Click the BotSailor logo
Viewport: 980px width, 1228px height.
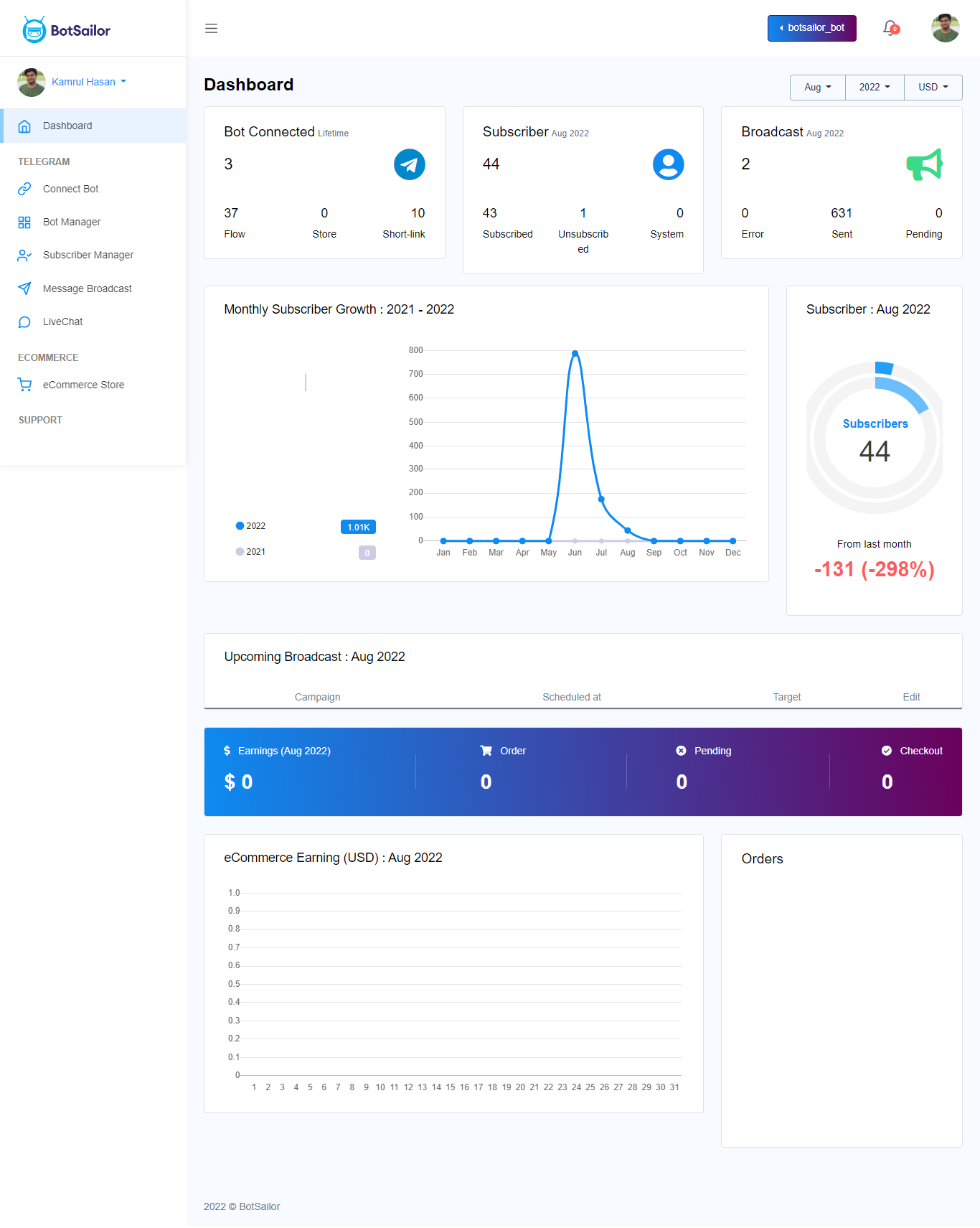click(x=66, y=29)
